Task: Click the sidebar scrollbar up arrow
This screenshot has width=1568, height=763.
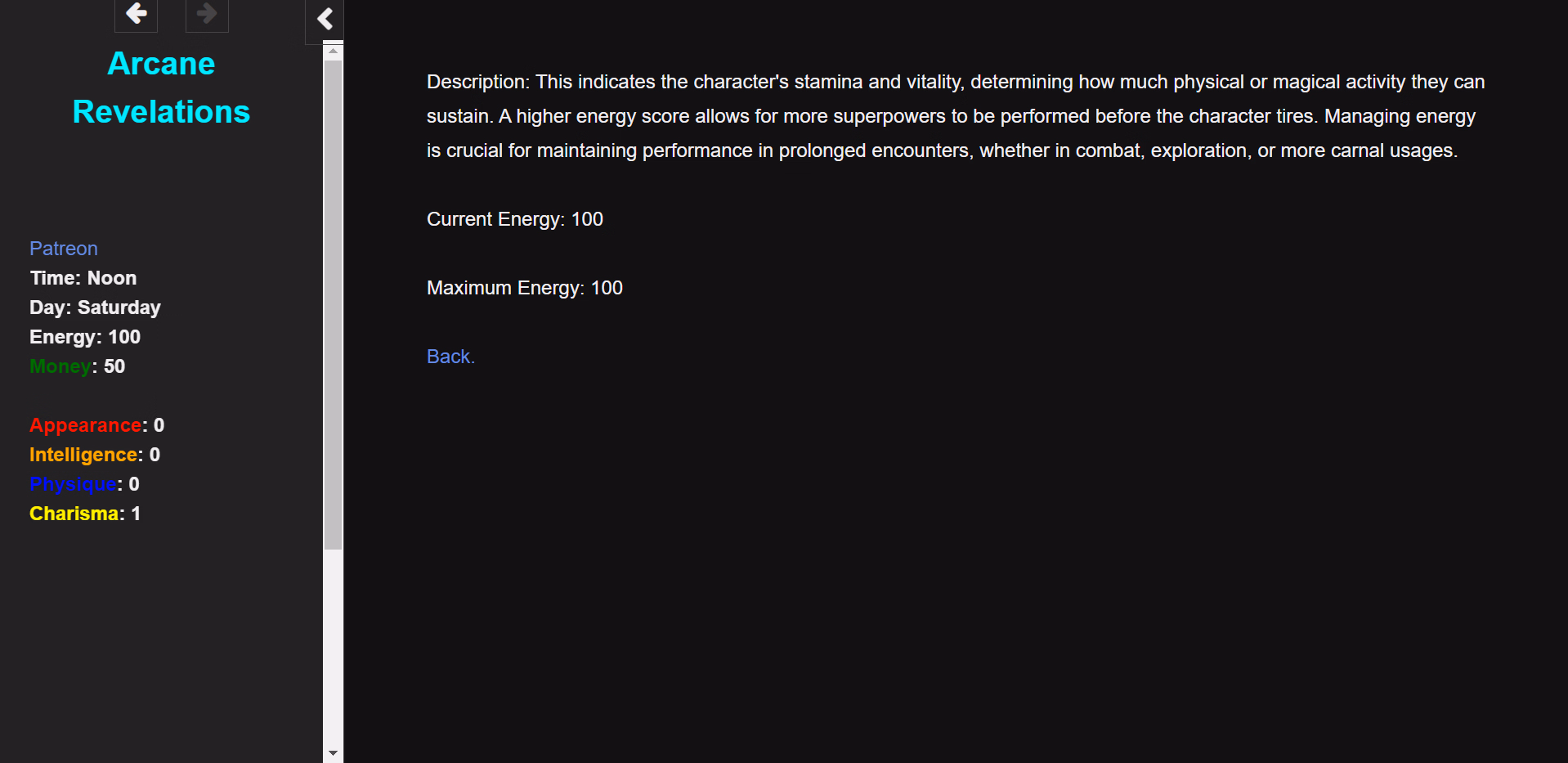Action: point(333,52)
